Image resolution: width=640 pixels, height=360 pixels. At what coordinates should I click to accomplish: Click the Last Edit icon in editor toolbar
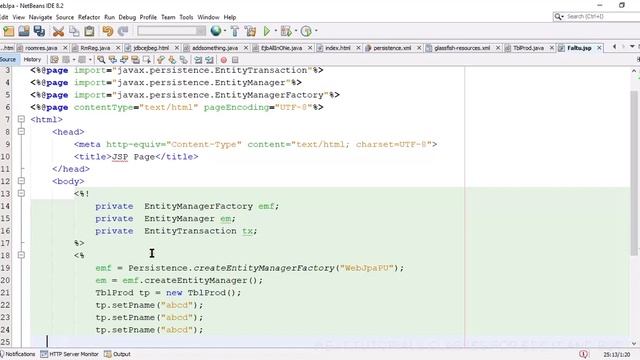(54, 60)
